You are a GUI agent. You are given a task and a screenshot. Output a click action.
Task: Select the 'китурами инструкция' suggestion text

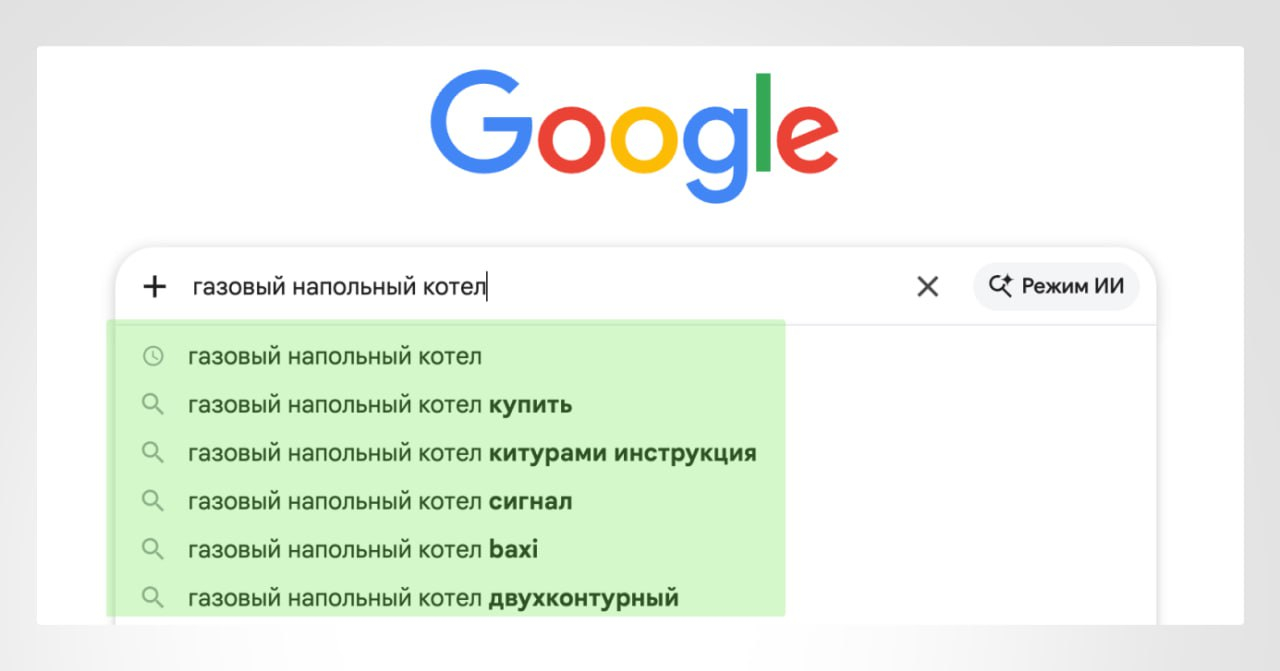[622, 453]
